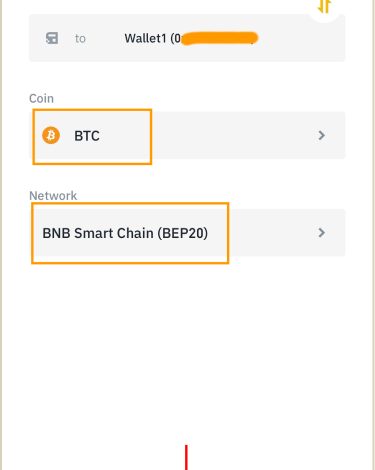The image size is (375, 470).
Task: Click the orange Bitcoin logo icon
Action: [51, 135]
